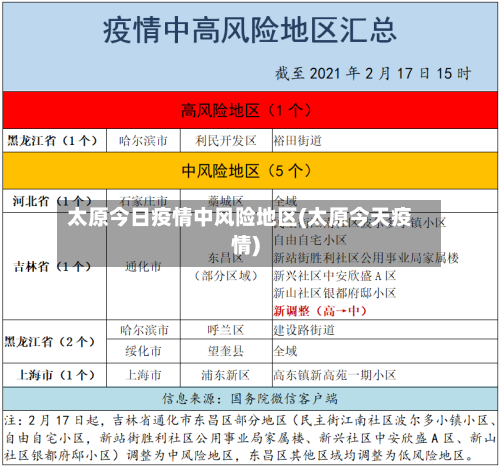Viewport: 500px width, 467px height.
Task: Select the cell 上海市（1 个）
Action: pyautogui.click(x=55, y=375)
